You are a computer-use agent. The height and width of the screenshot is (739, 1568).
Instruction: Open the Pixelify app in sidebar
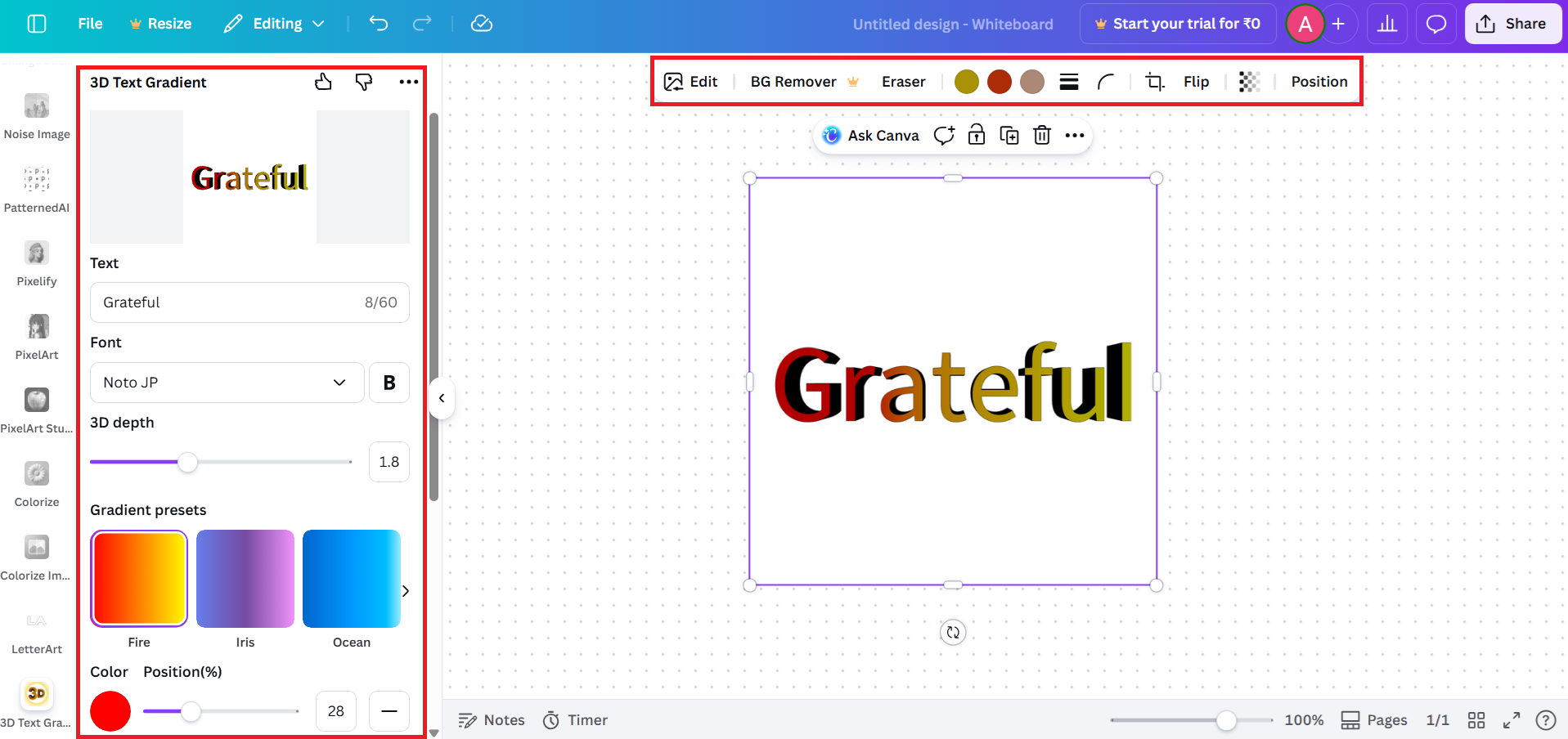36,253
